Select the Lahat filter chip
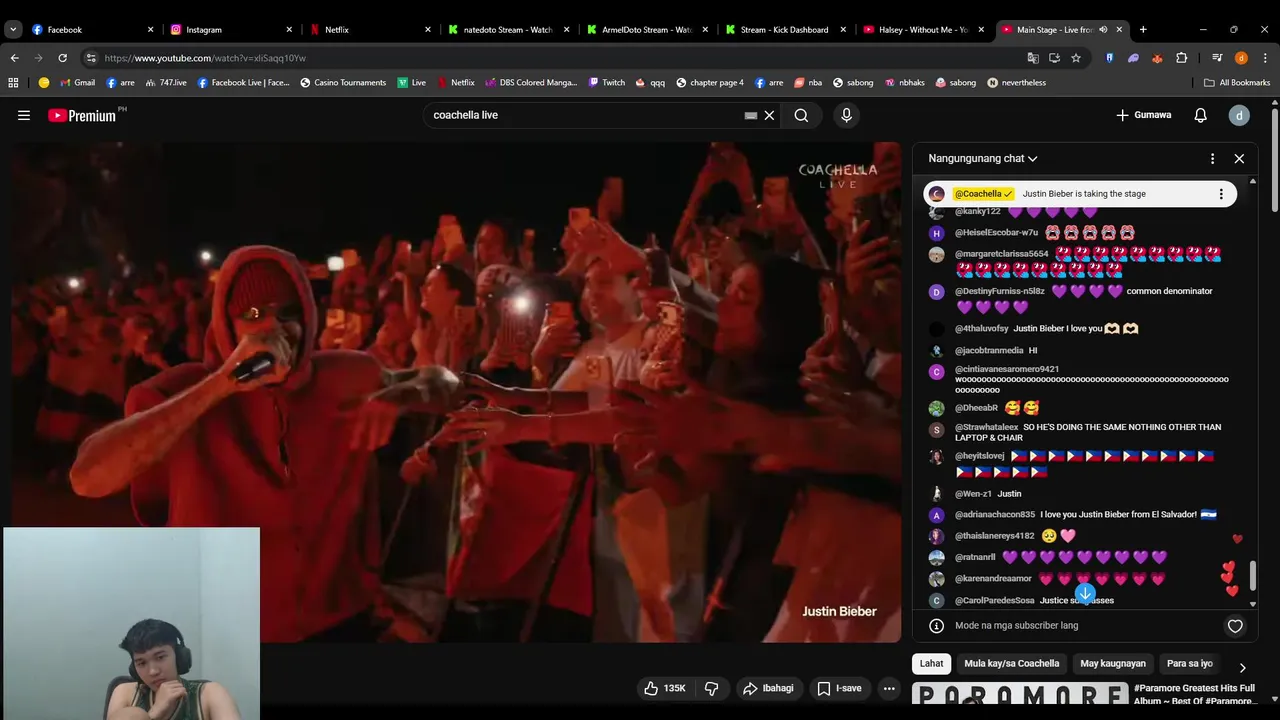The image size is (1280, 720). pyautogui.click(x=931, y=664)
